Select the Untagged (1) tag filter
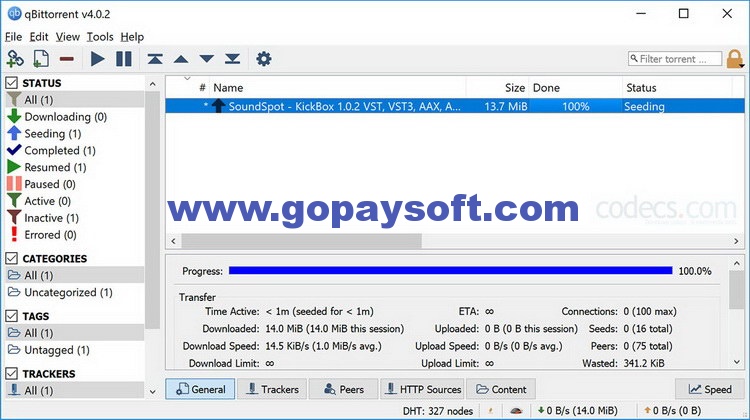750x420 pixels. click(75, 350)
